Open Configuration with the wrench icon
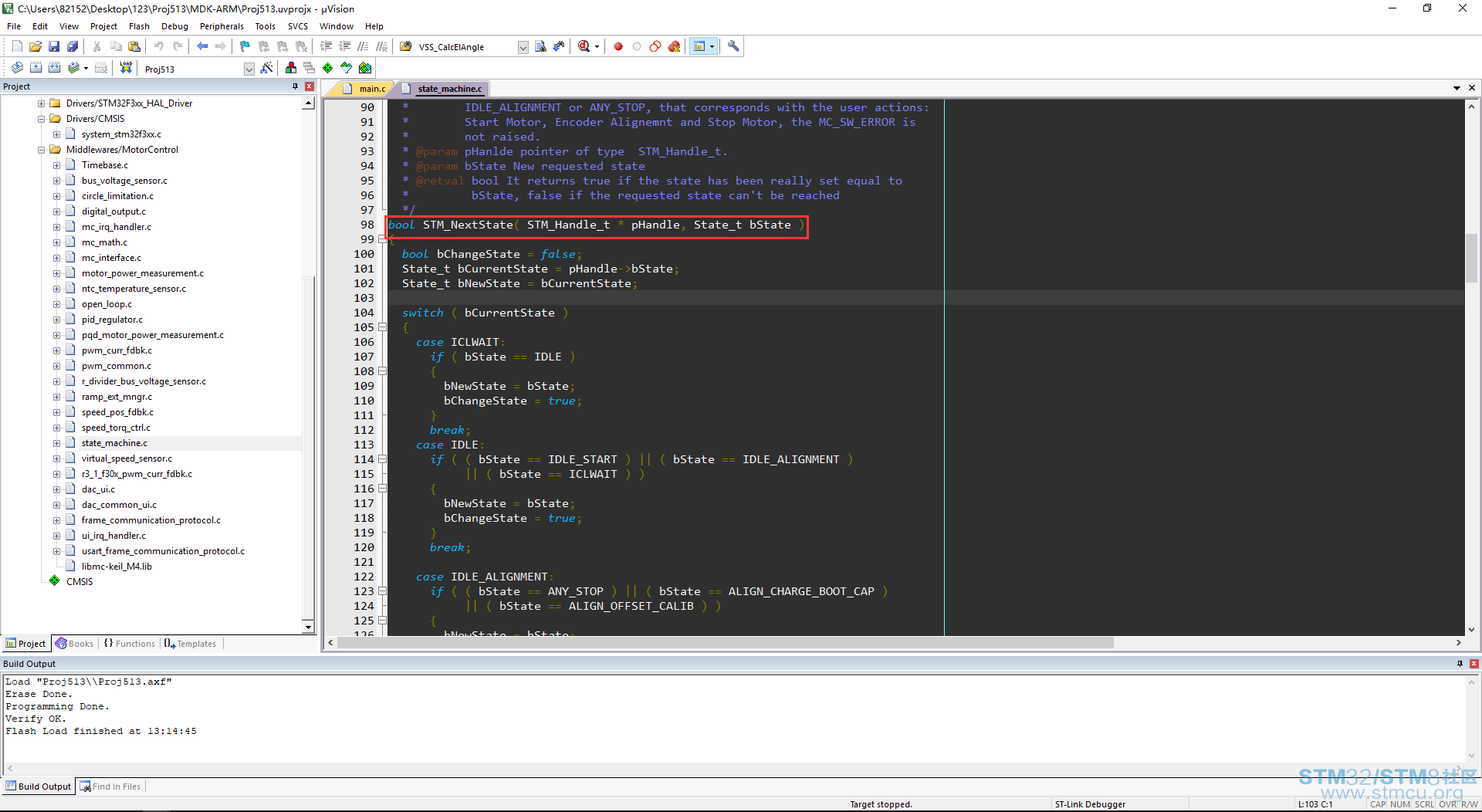This screenshot has width=1482, height=812. pyautogui.click(x=733, y=46)
